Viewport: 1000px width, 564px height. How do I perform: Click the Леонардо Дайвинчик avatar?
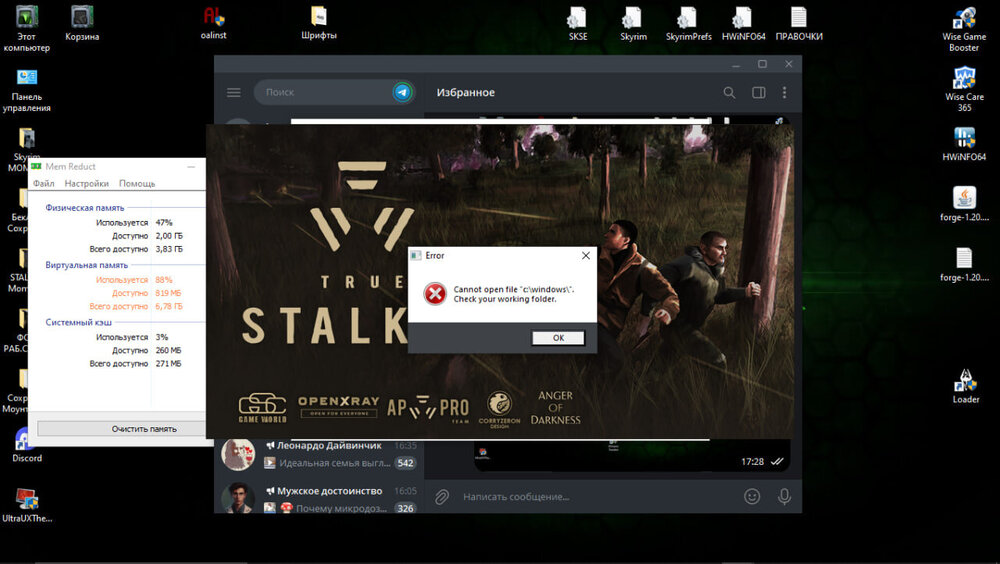pos(239,454)
